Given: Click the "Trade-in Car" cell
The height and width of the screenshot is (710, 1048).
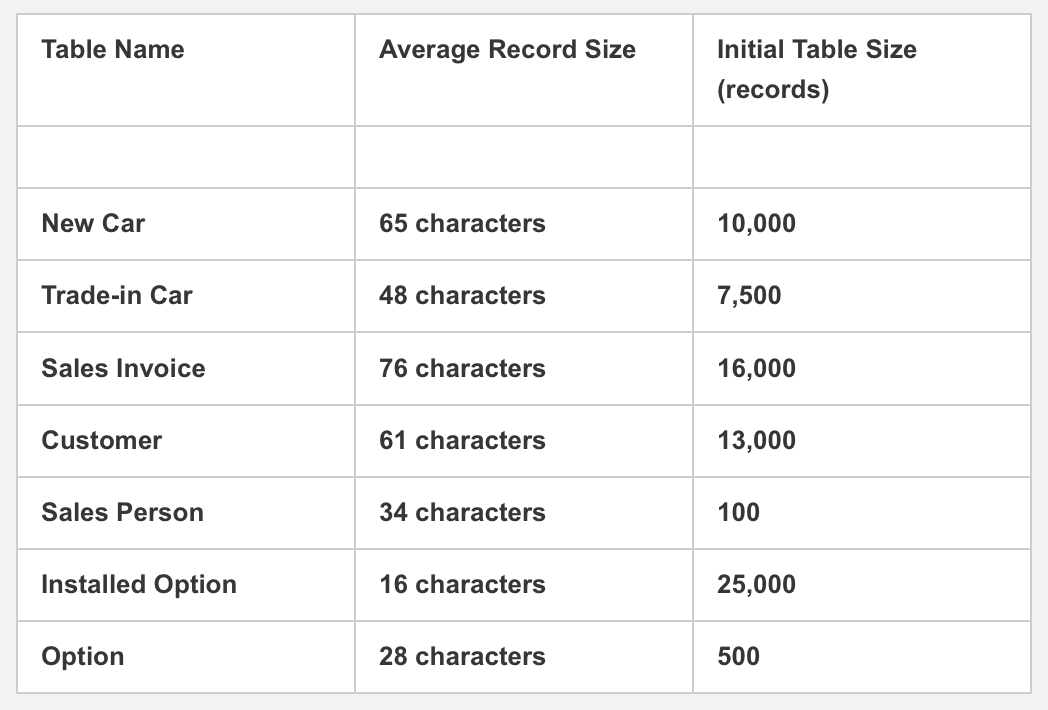Looking at the screenshot, I should (x=117, y=295).
